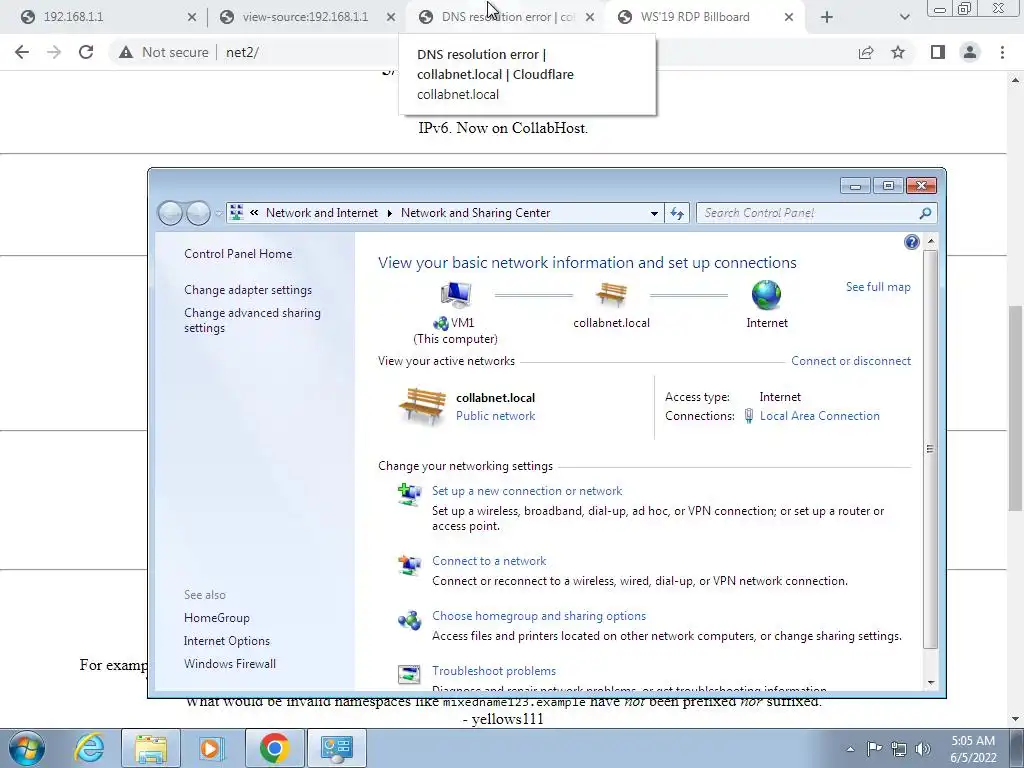Open Windows Explorer from taskbar

coord(150,748)
